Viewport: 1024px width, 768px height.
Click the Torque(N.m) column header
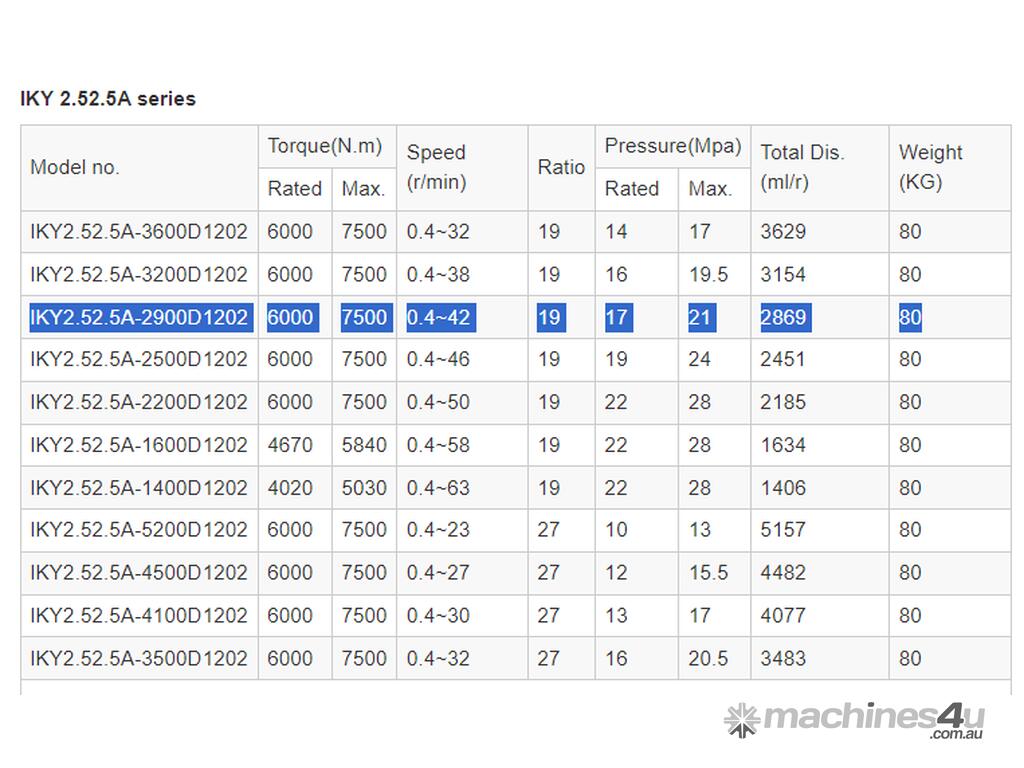(x=325, y=146)
